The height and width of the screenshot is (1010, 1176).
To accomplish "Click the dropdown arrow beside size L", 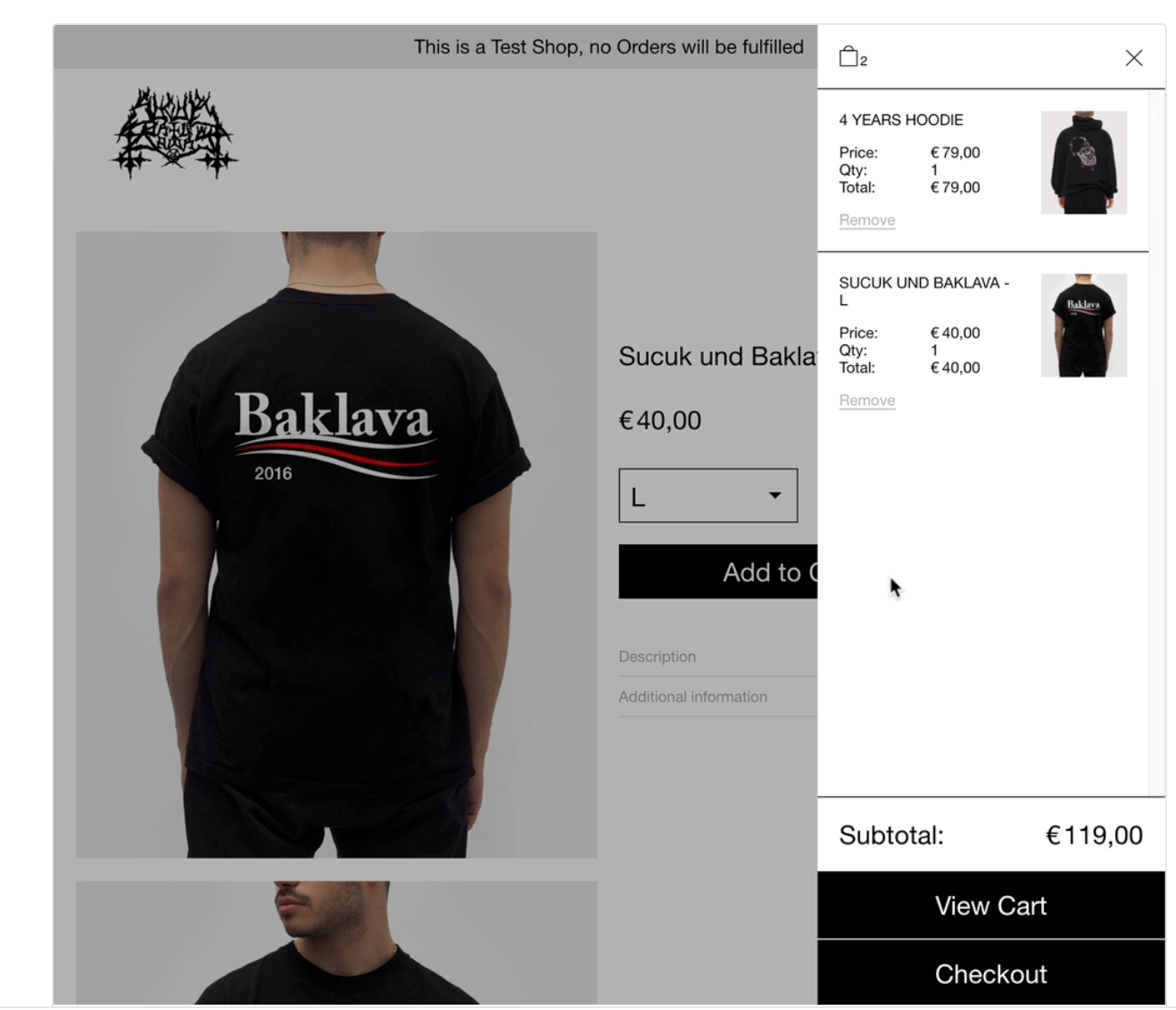I will (x=774, y=495).
